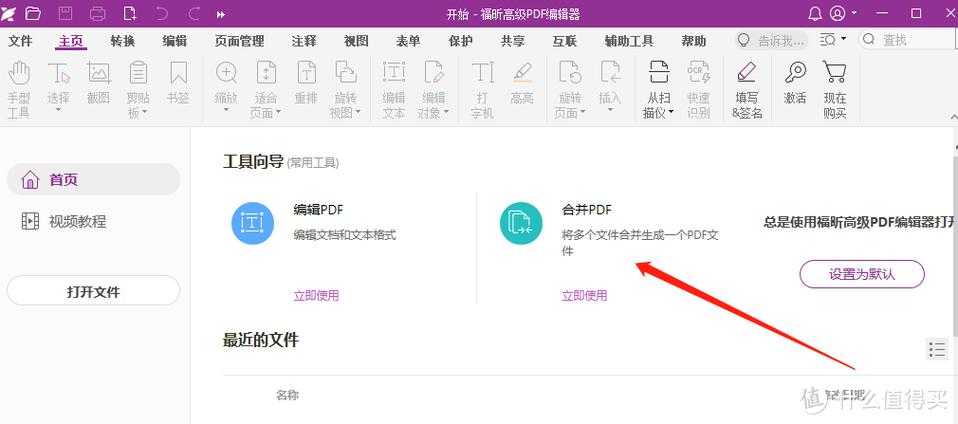Viewport: 958px width, 424px height.
Task: Click Quick OCR recognition (快速识别)
Action: coord(698,89)
